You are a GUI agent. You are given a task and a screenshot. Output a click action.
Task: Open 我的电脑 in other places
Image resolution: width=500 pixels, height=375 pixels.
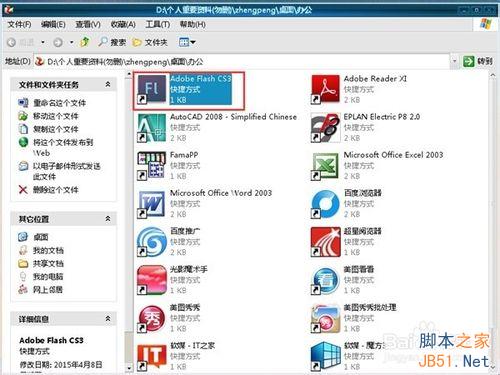pos(48,277)
